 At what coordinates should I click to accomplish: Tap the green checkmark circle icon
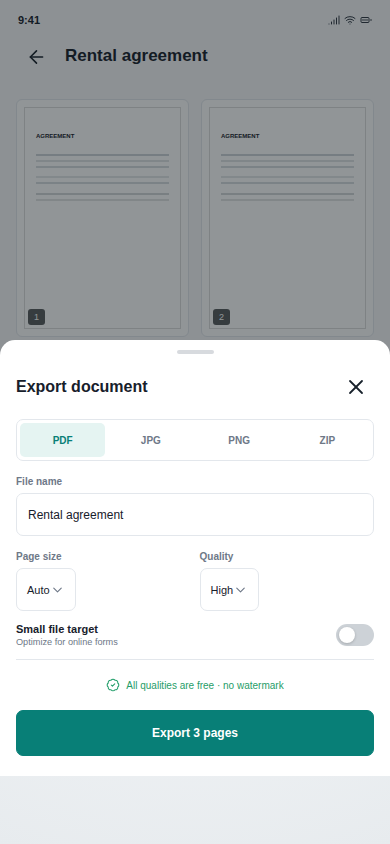[112, 685]
